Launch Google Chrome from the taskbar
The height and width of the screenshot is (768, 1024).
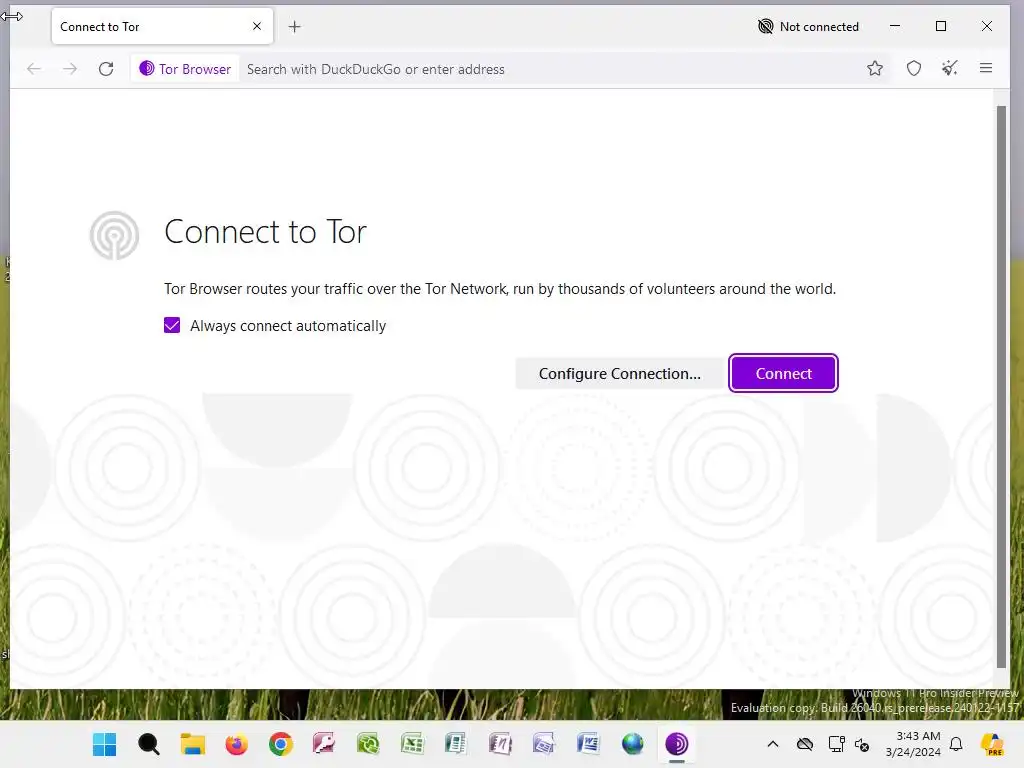tap(281, 744)
